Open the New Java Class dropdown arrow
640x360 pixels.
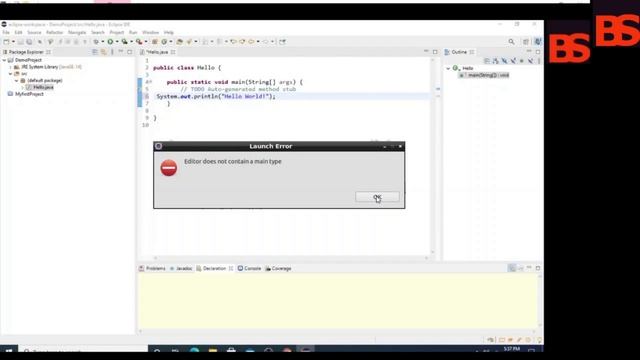171,42
